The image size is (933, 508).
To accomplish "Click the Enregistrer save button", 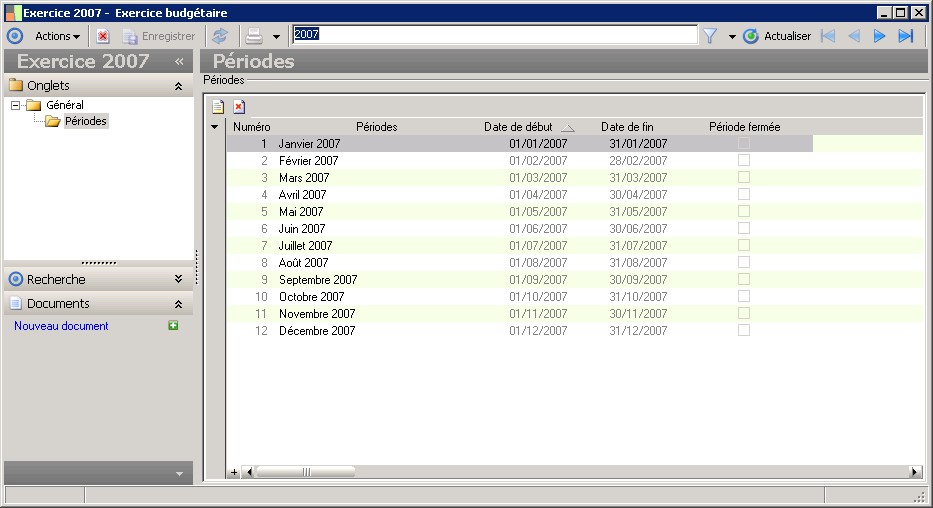I will [159, 36].
